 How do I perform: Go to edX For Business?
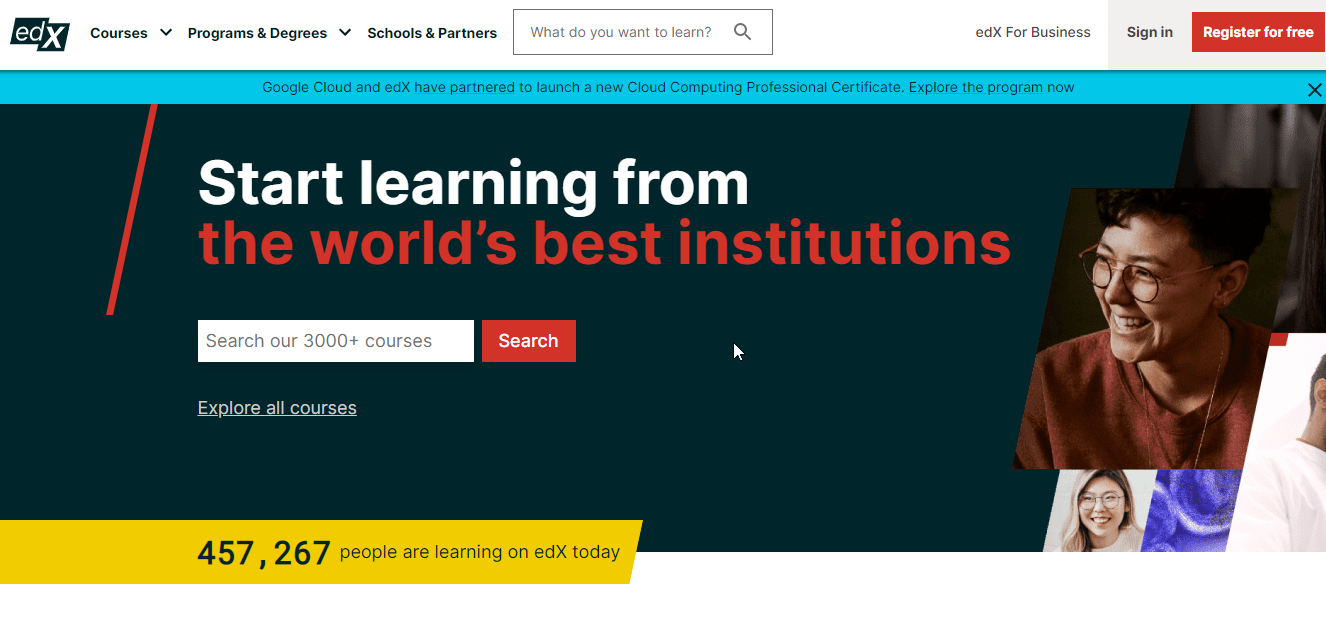point(1033,32)
